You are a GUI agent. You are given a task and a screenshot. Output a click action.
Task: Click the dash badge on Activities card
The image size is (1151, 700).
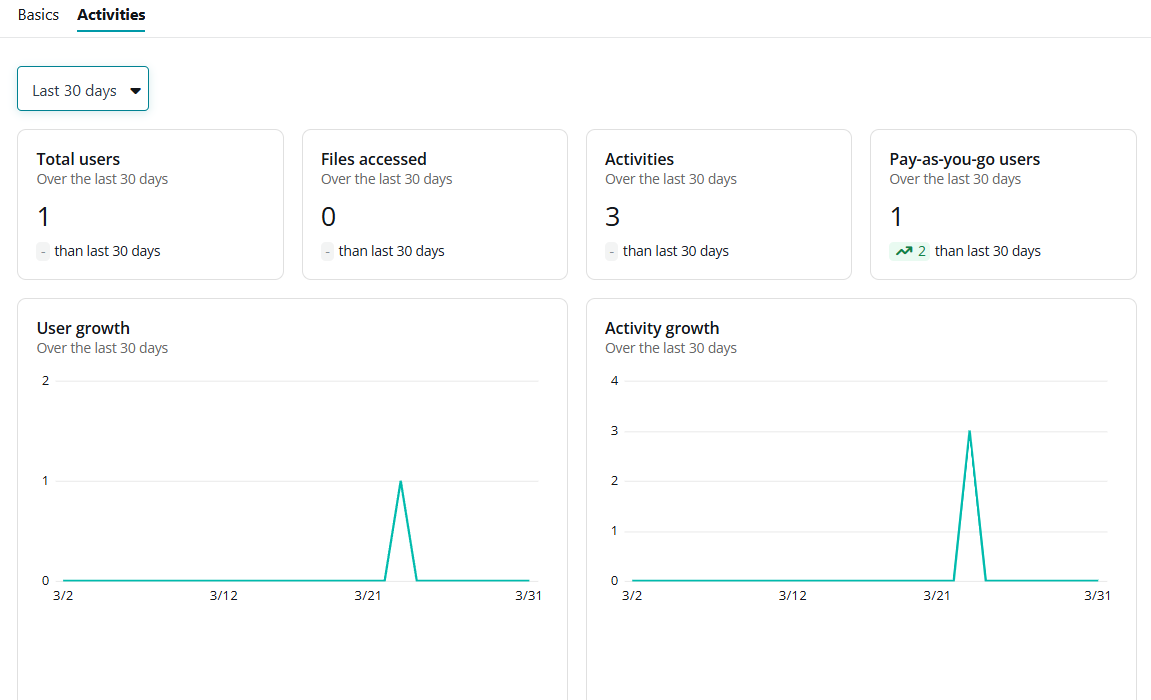tap(611, 251)
